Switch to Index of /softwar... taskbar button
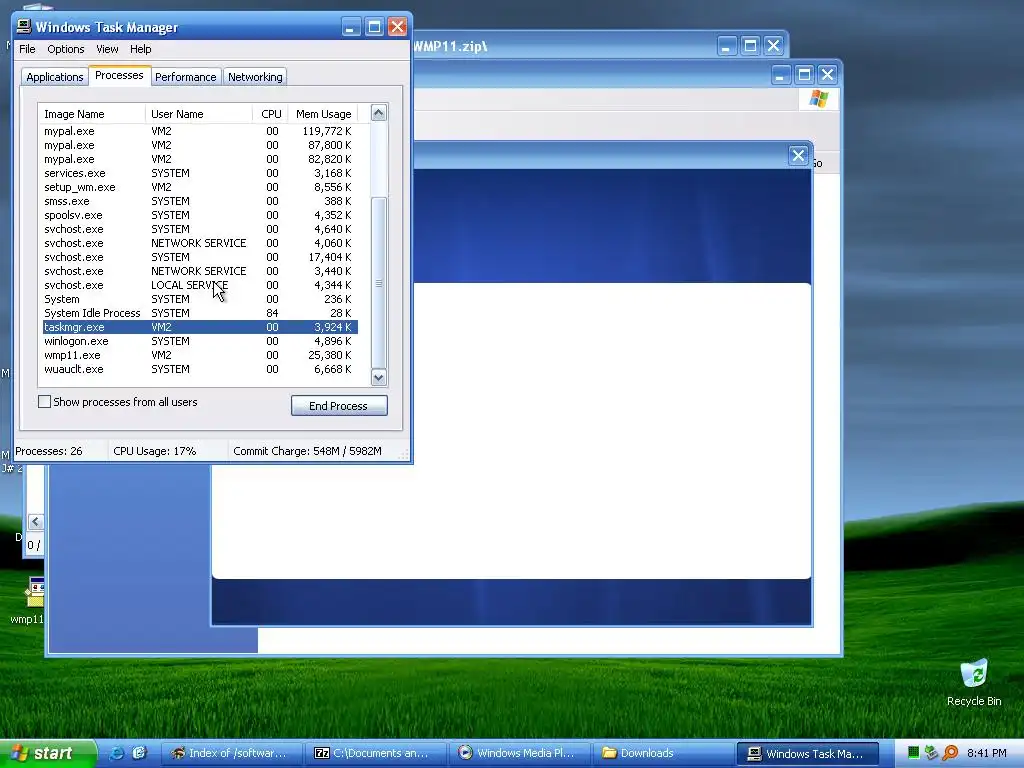1024x768 pixels. pos(231,753)
